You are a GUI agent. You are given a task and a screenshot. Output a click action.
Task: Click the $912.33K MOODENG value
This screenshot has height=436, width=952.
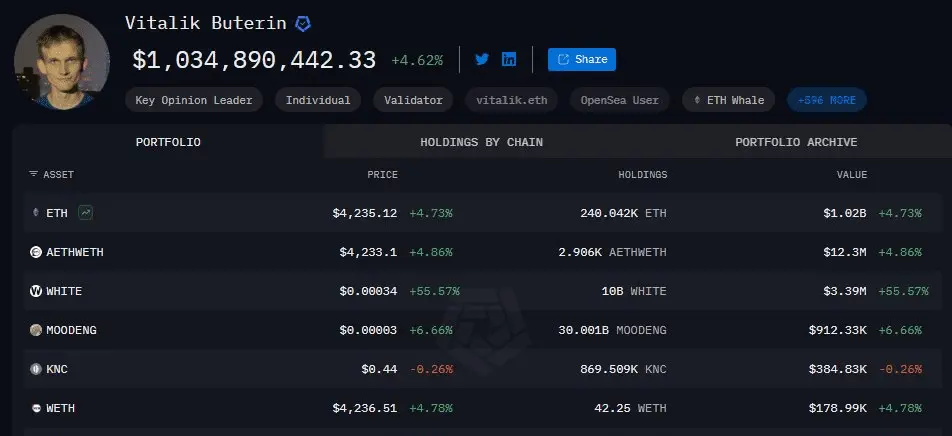pos(838,330)
